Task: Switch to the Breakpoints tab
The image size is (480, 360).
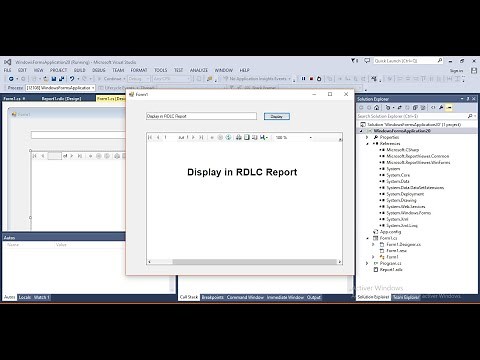Action: click(213, 297)
